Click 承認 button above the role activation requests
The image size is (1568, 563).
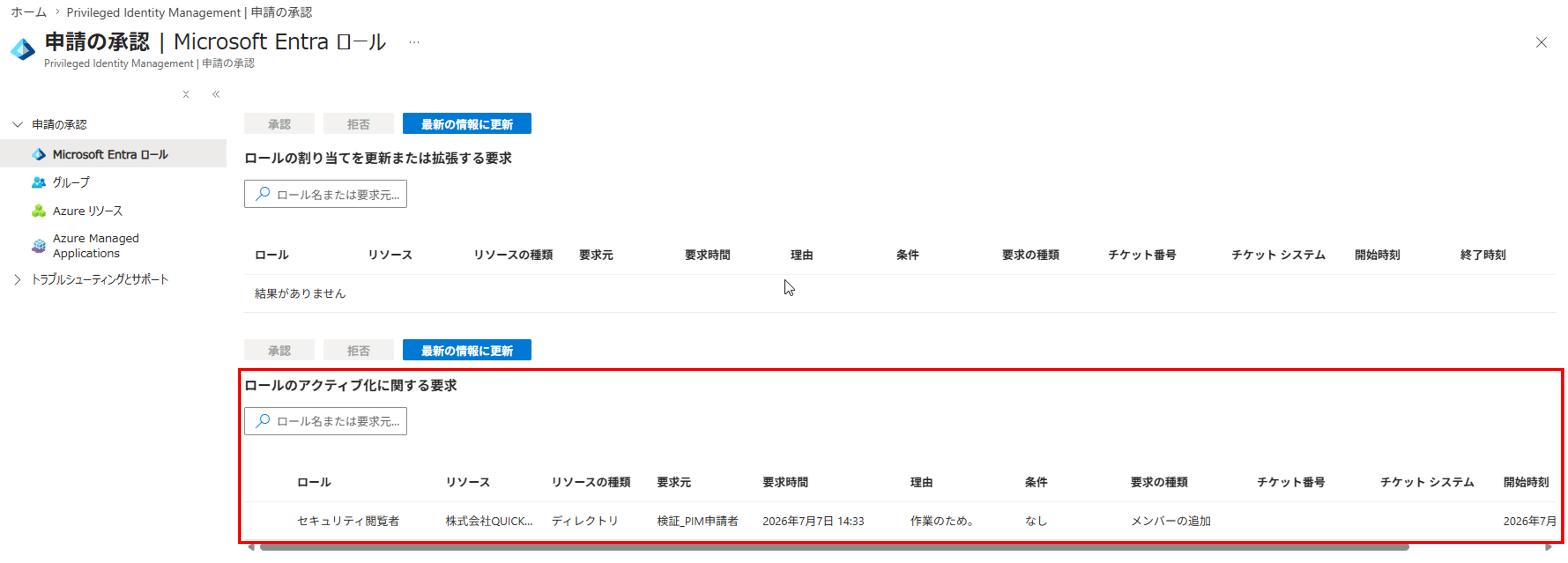pos(279,350)
